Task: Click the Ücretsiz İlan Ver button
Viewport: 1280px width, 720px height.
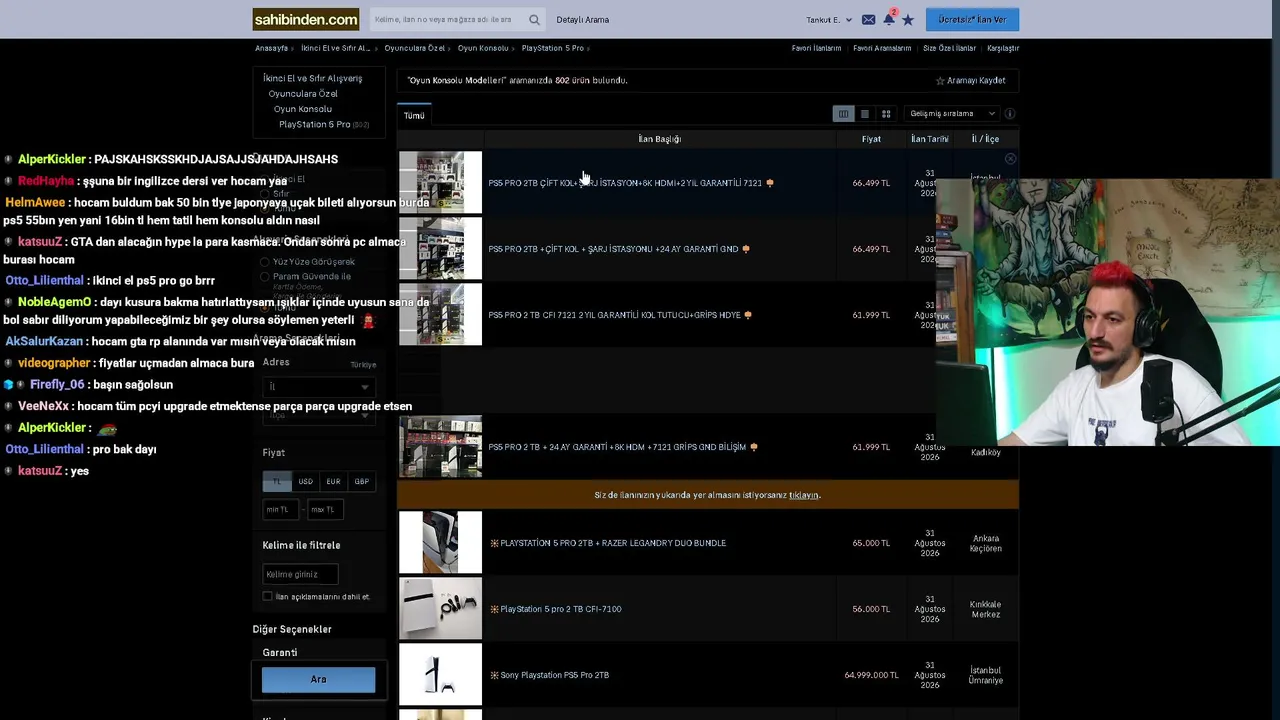Action: [x=972, y=20]
